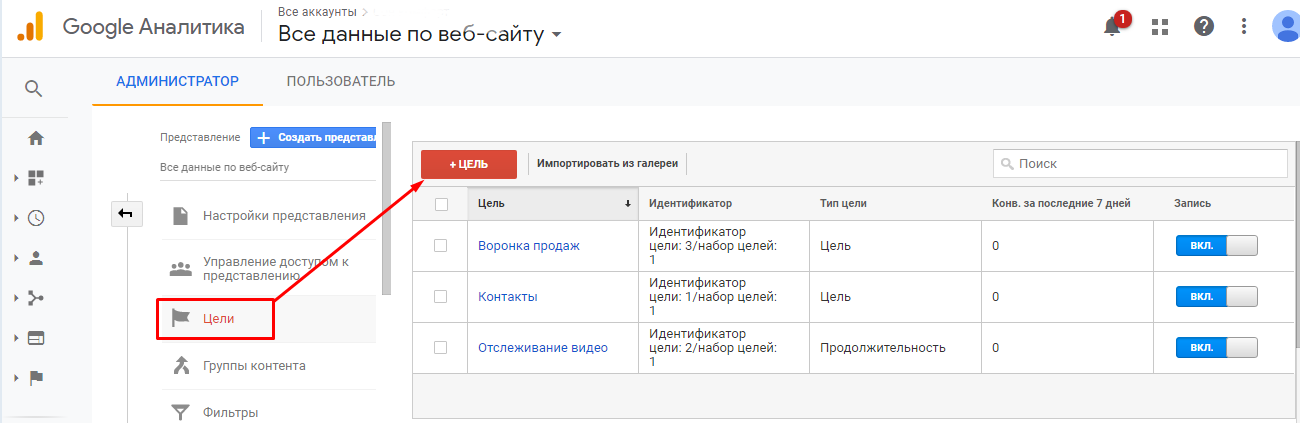This screenshot has height=423, width=1300.
Task: Expand the Conversions flag section in sidebar
Action: [x=35, y=378]
